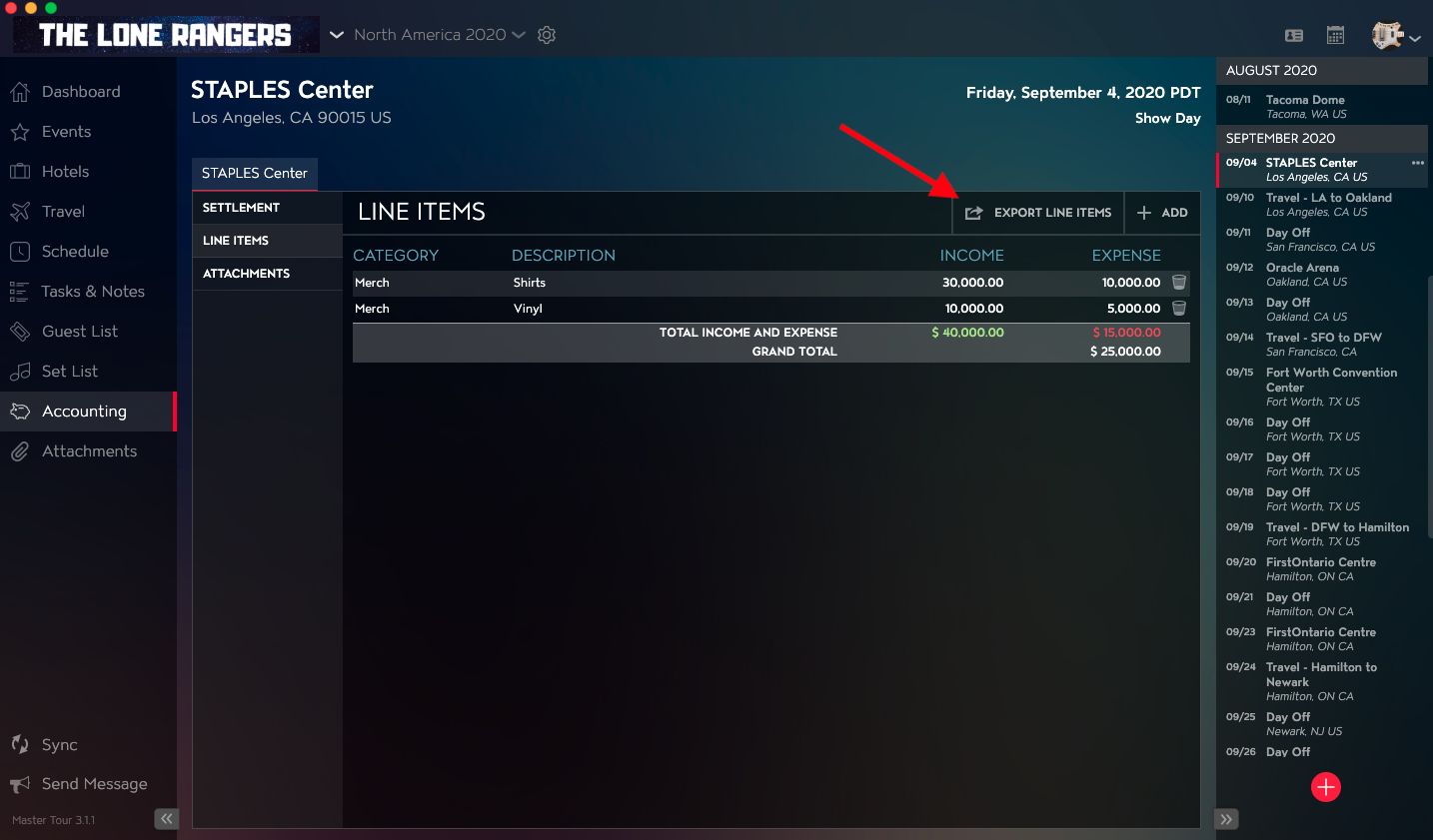Click The Lone Rangers logo
Viewport: 1433px width, 840px height.
coord(166,35)
